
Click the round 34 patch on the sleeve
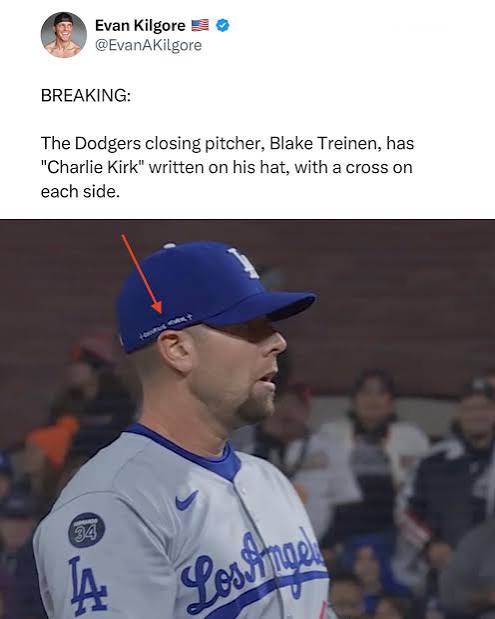click(x=87, y=530)
